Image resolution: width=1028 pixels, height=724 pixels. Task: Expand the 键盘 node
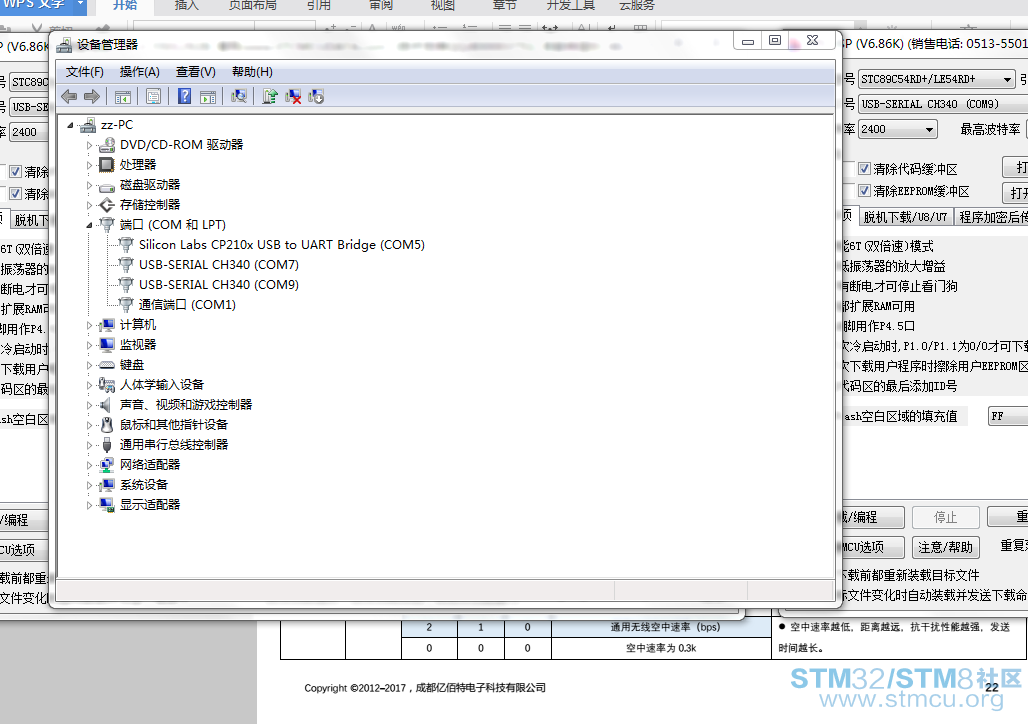pos(89,365)
